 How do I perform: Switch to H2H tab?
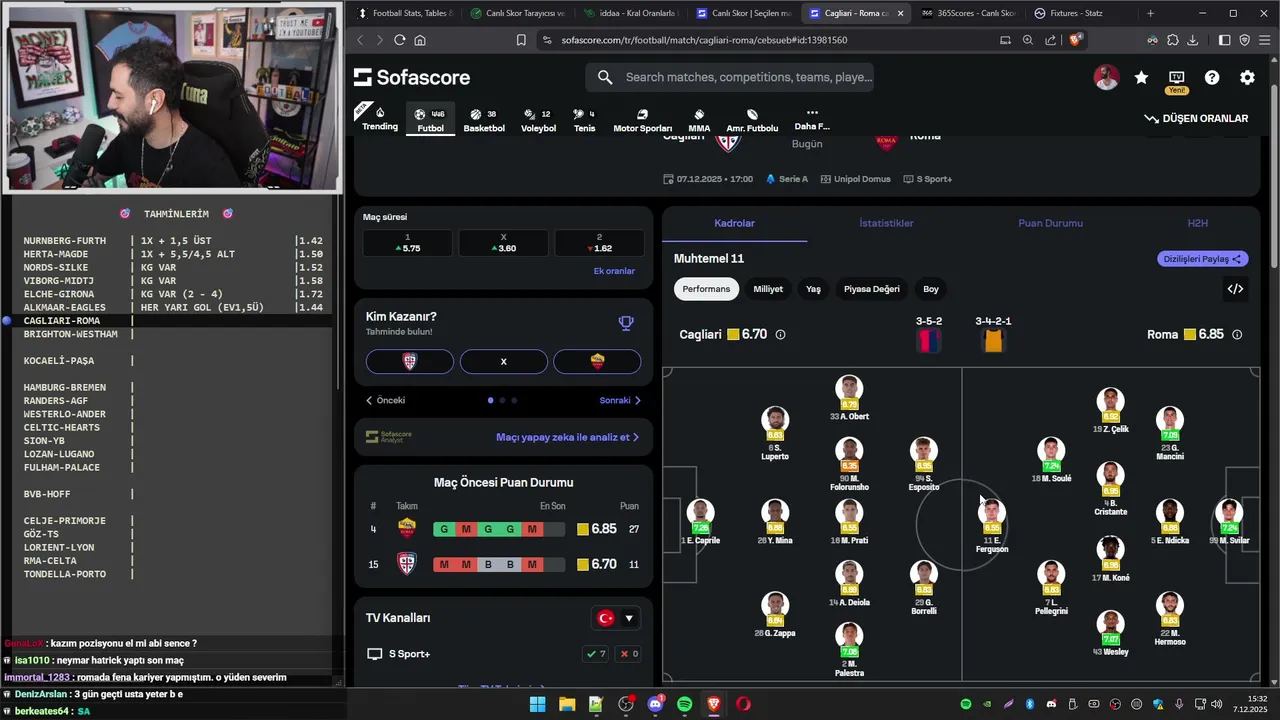coord(1197,223)
